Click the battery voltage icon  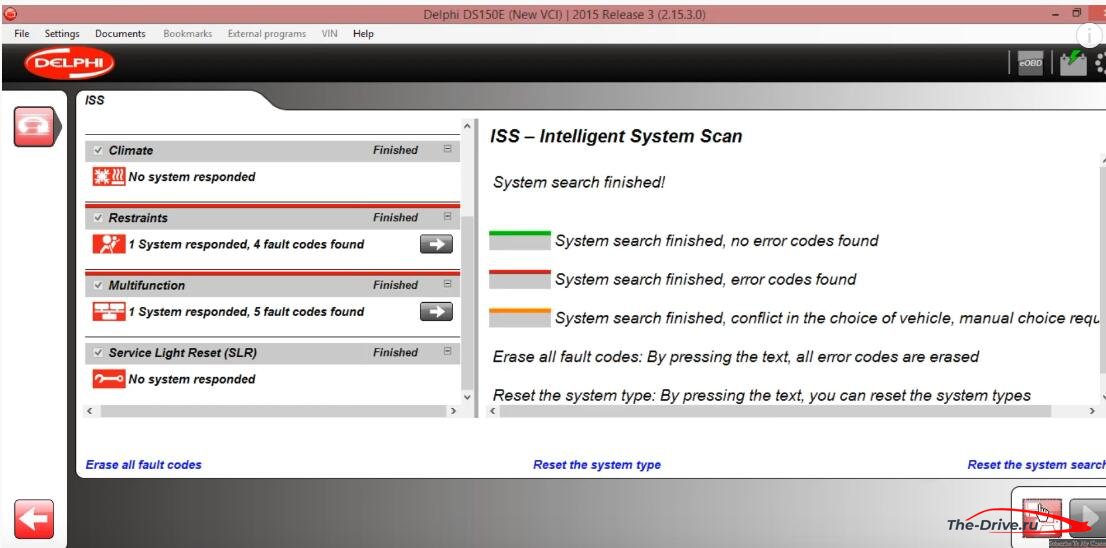pos(1073,63)
